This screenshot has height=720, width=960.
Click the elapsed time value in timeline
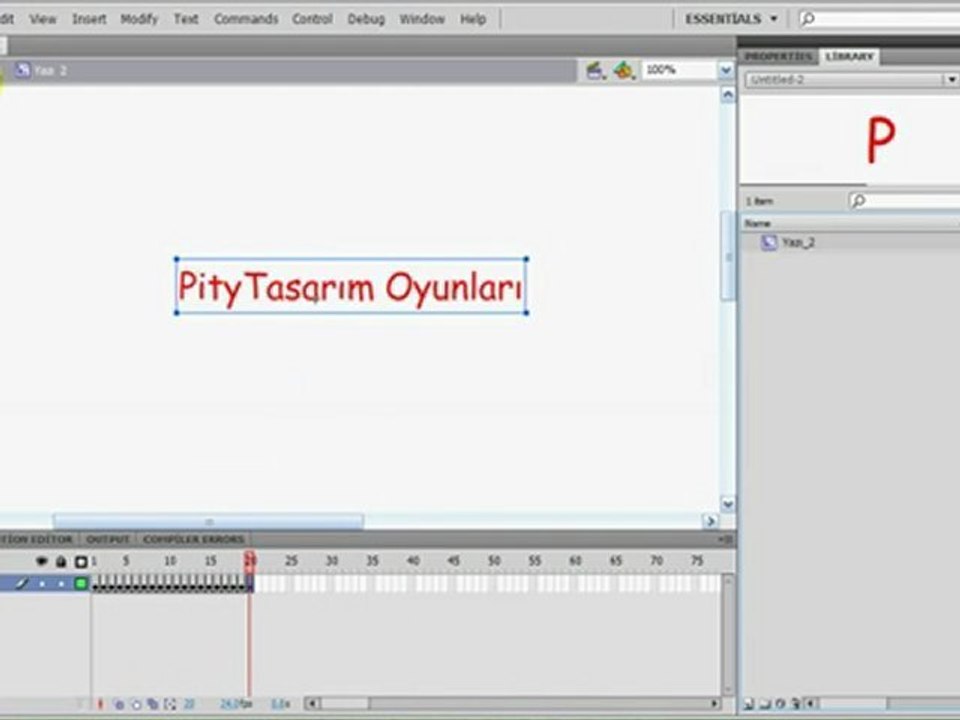[280, 705]
